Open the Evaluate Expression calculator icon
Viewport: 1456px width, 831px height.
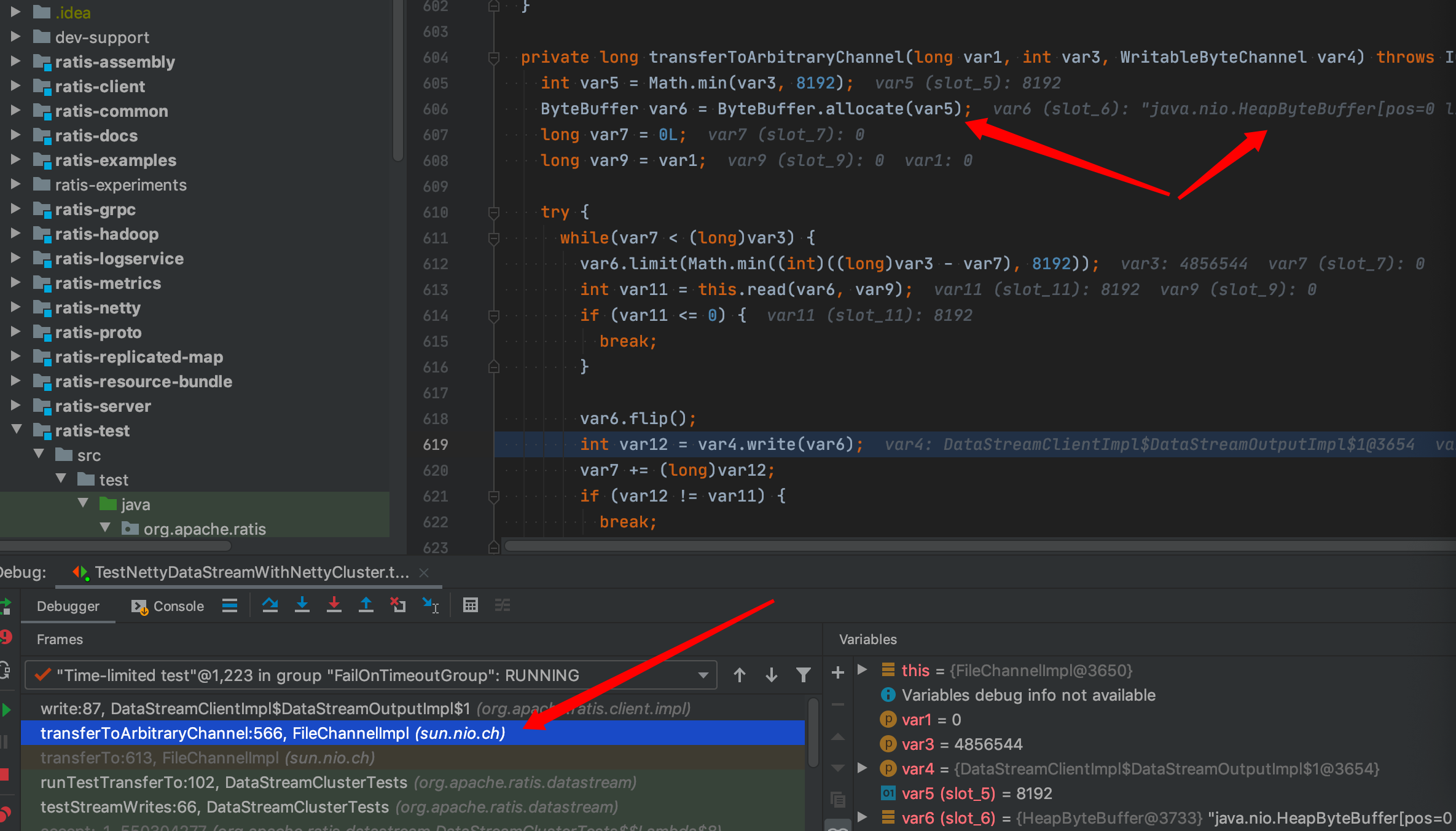click(x=470, y=605)
